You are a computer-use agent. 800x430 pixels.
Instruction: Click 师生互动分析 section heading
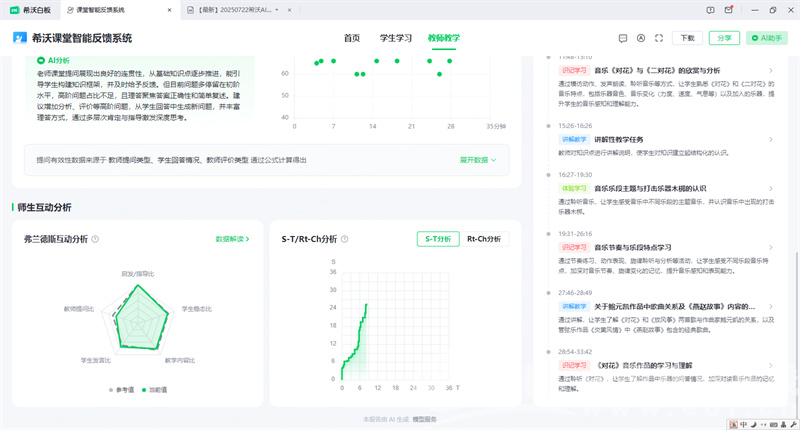(x=44, y=207)
